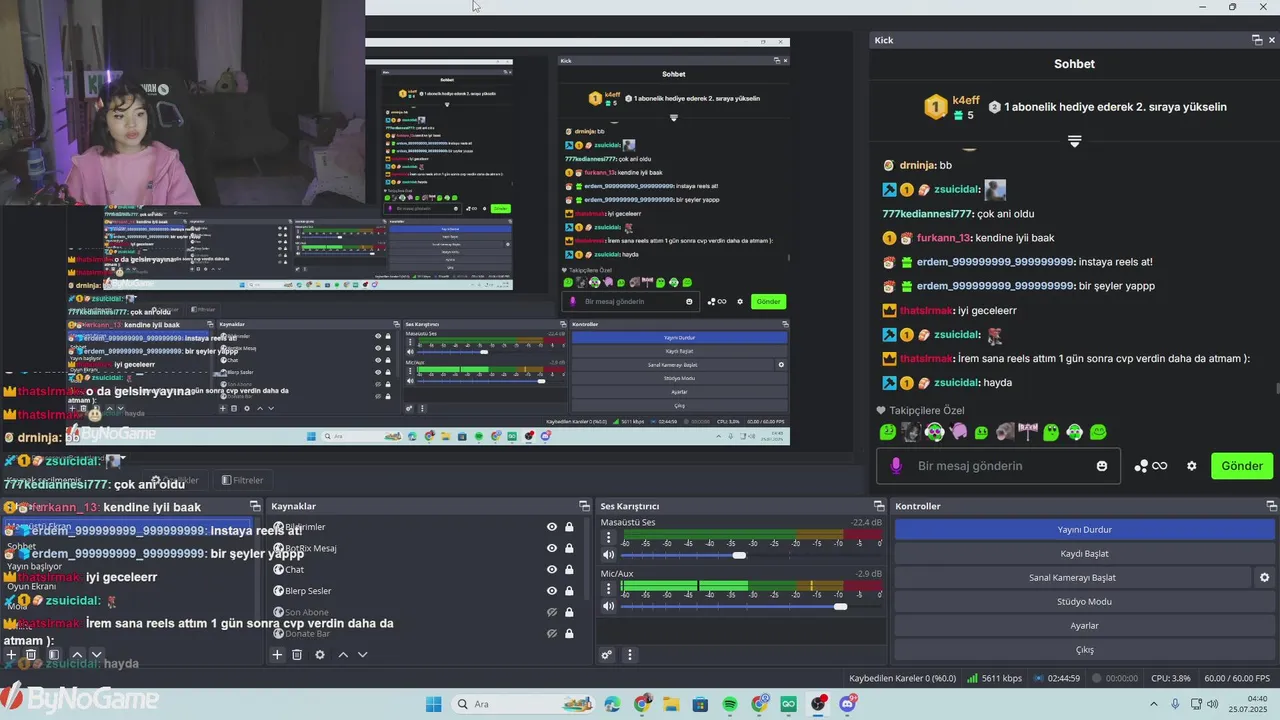Mute the Masaüstü Ses channel
Image resolution: width=1280 pixels, height=720 pixels.
point(608,555)
